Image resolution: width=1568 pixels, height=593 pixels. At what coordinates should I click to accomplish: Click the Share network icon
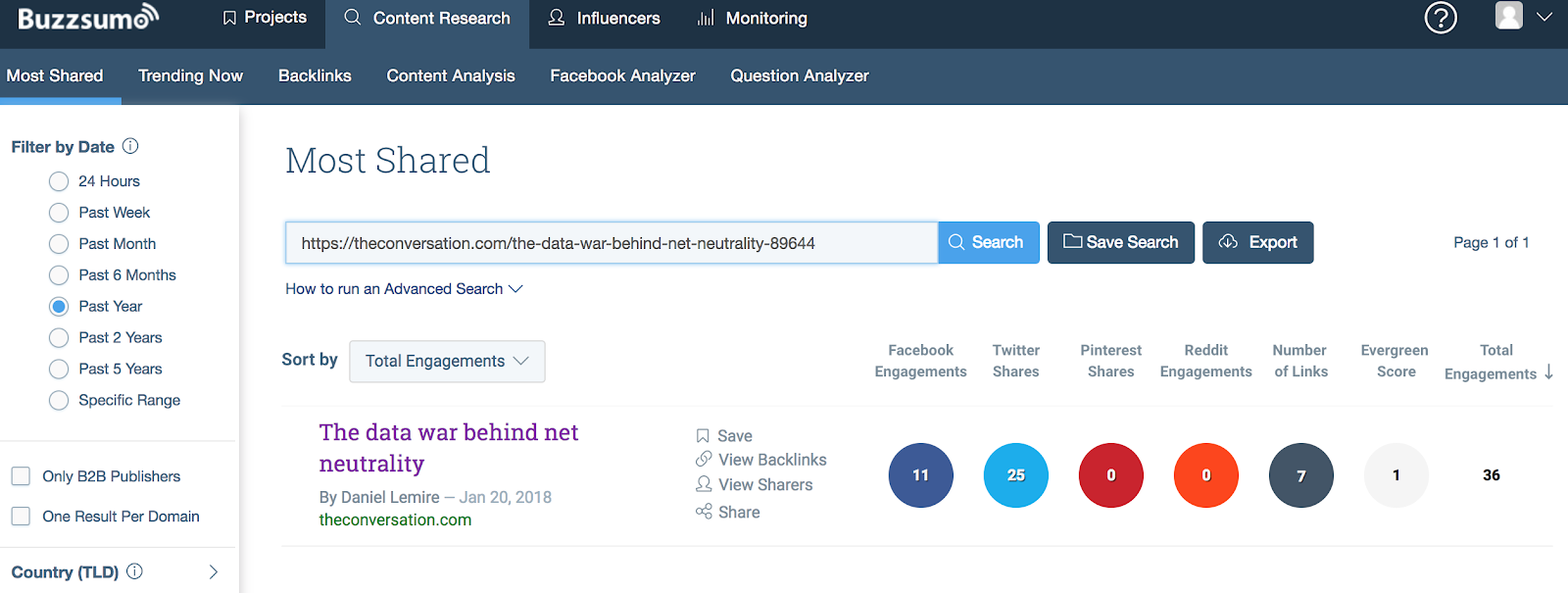pos(704,512)
